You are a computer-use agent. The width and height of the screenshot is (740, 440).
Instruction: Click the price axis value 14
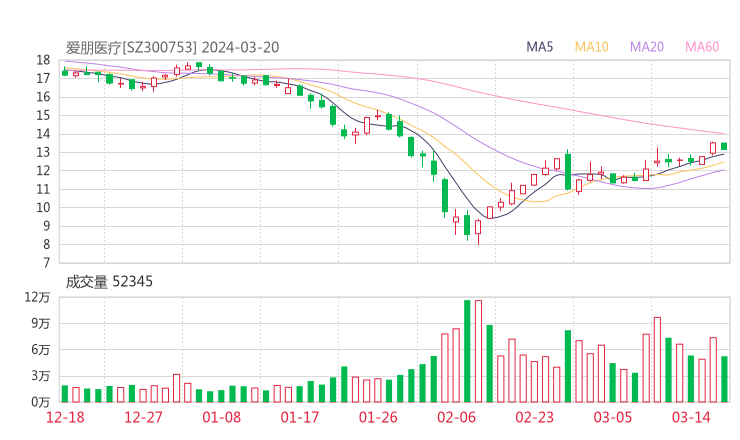tap(43, 134)
